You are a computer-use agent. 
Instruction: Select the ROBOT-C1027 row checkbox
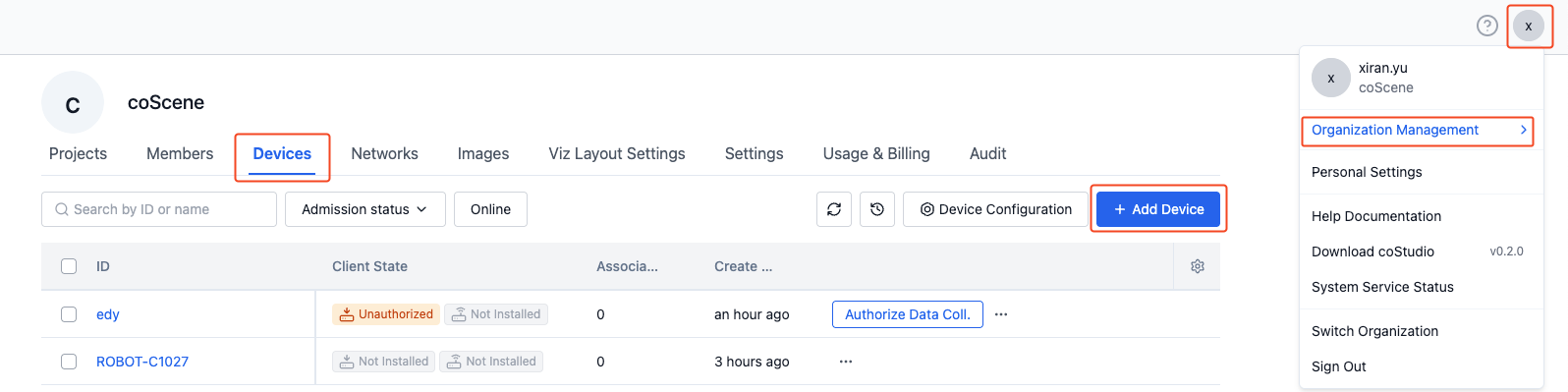[x=69, y=362]
